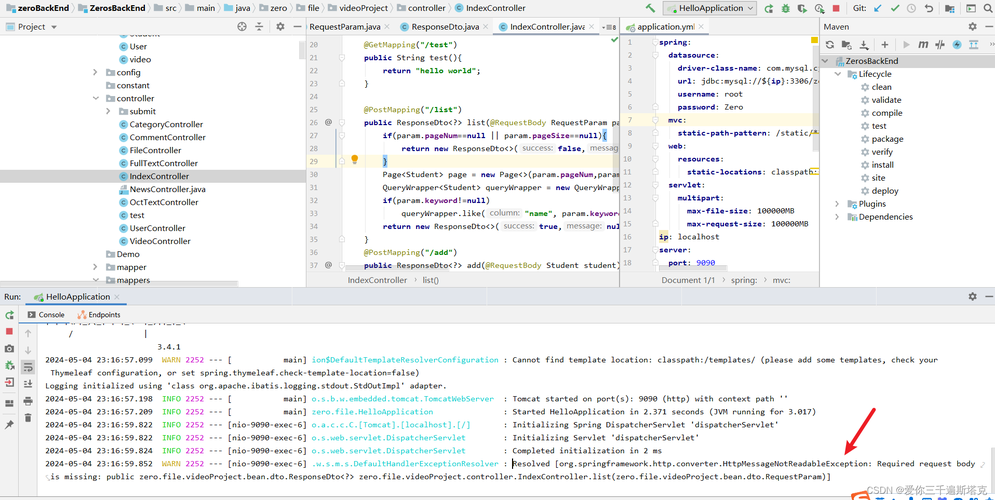Click Execute Maven Goal icon
Screen dimensions: 995x500
pyautogui.click(x=923, y=45)
